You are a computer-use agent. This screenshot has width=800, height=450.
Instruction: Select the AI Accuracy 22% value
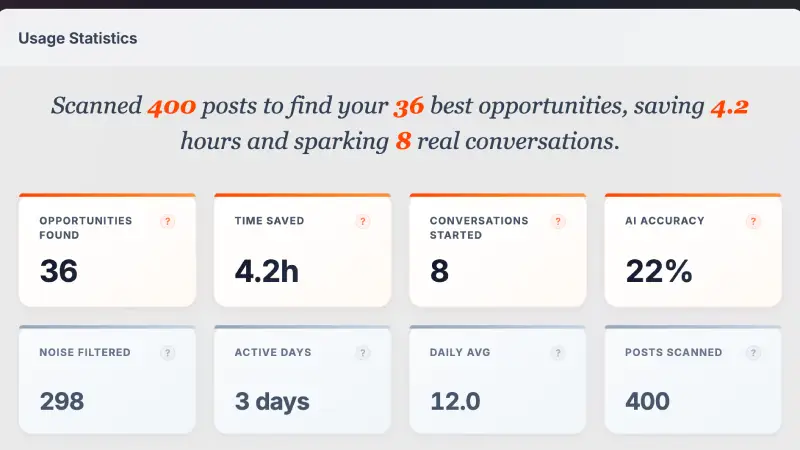point(659,271)
